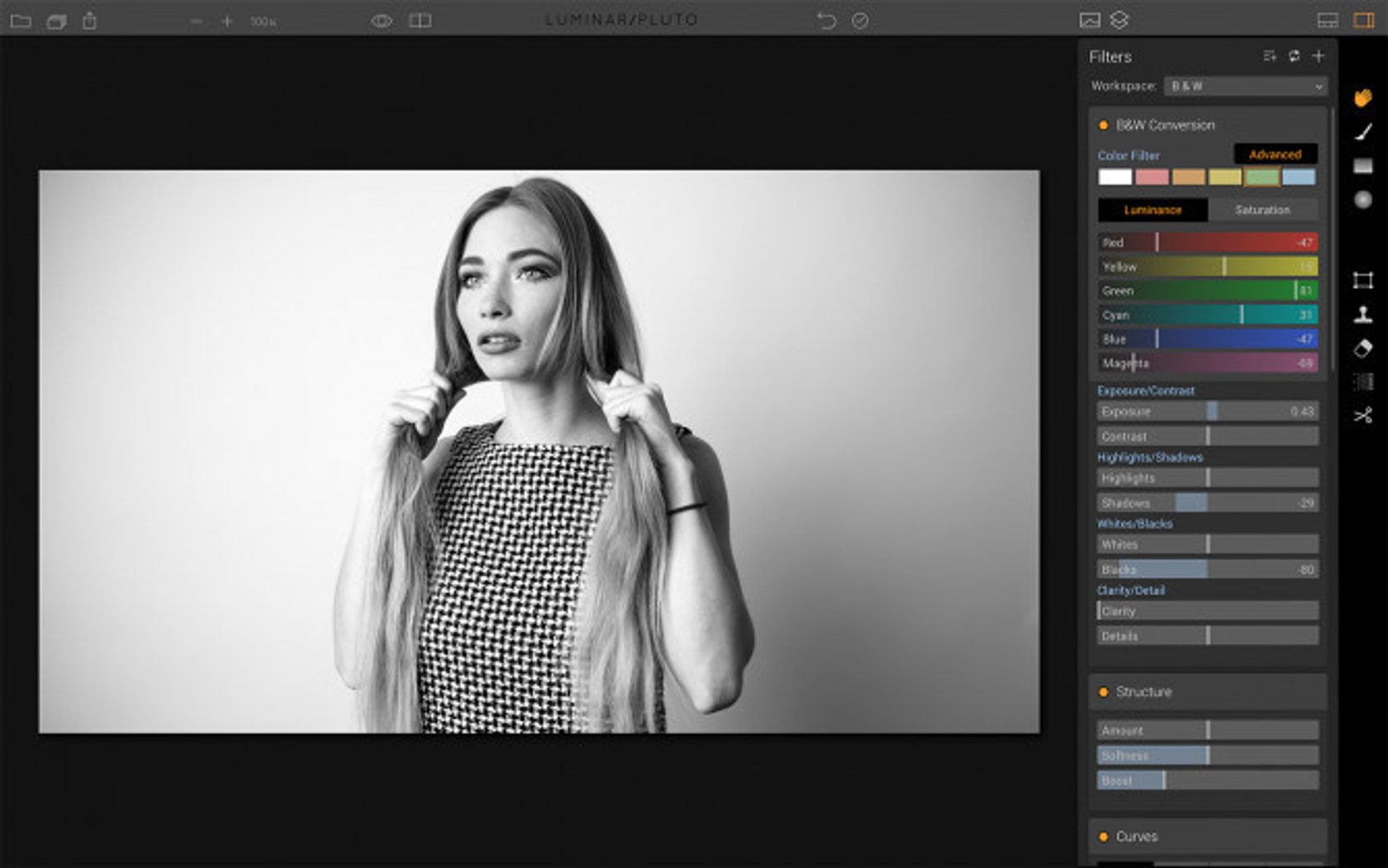The image size is (1388, 868).
Task: Switch to the Luminance tab
Action: tap(1153, 210)
